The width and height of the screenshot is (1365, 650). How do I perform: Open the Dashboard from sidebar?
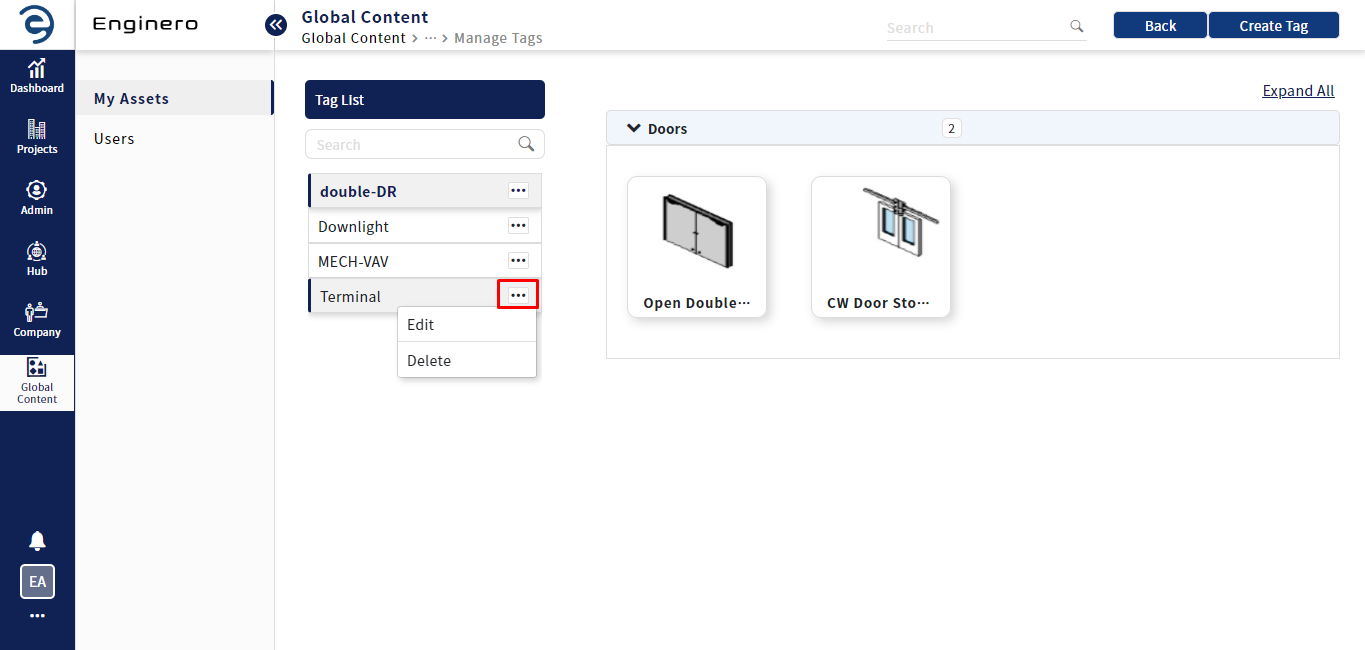click(37, 76)
